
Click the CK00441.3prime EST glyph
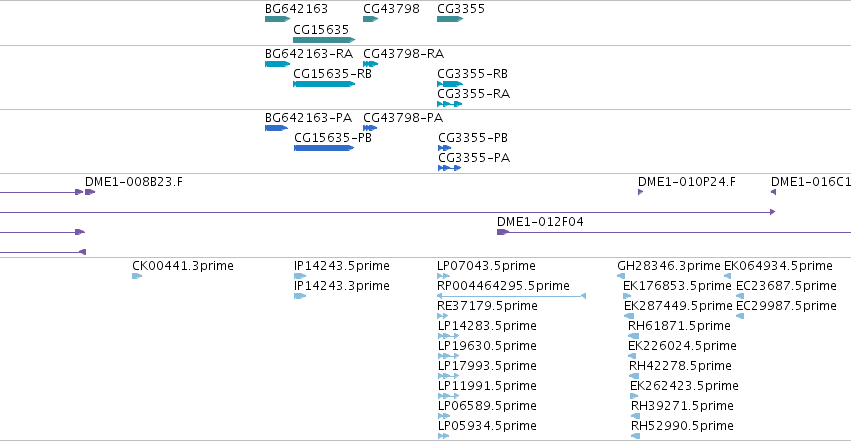point(137,276)
